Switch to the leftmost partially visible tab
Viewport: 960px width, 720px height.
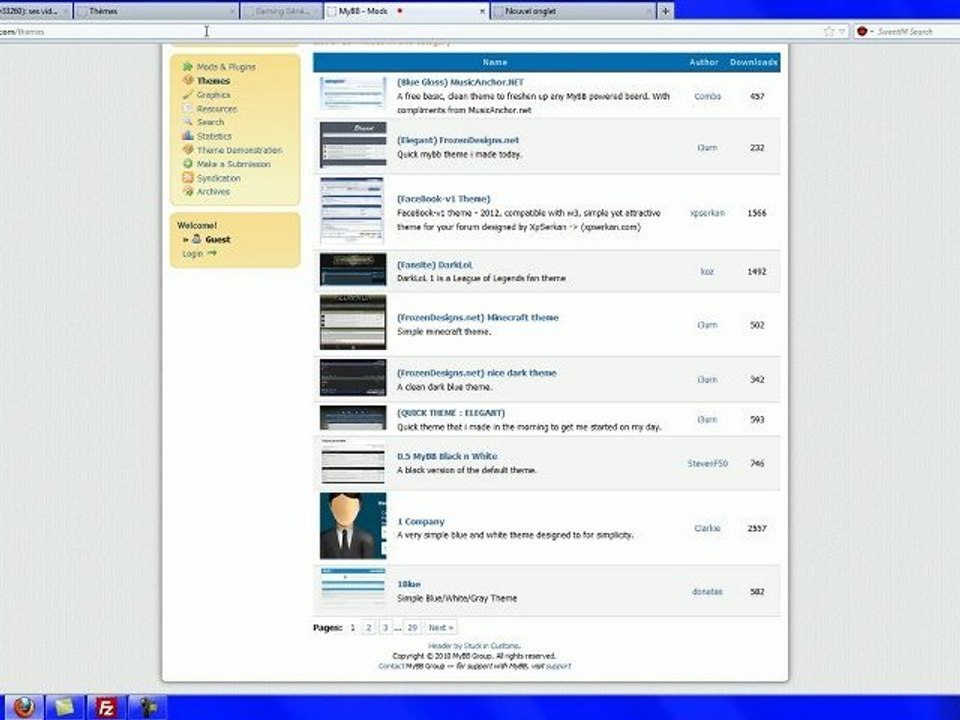[x=36, y=11]
